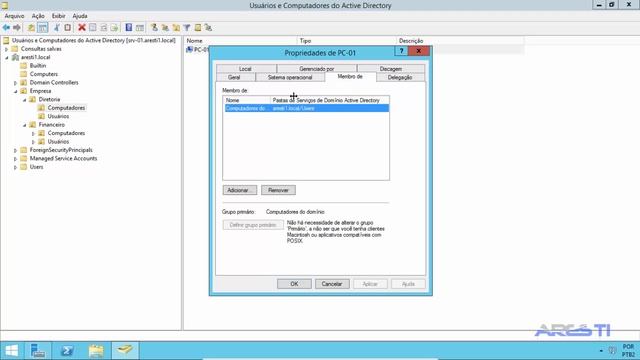Switch to the Discagem tab
Image resolution: width=640 pixels, height=360 pixels.
391,69
